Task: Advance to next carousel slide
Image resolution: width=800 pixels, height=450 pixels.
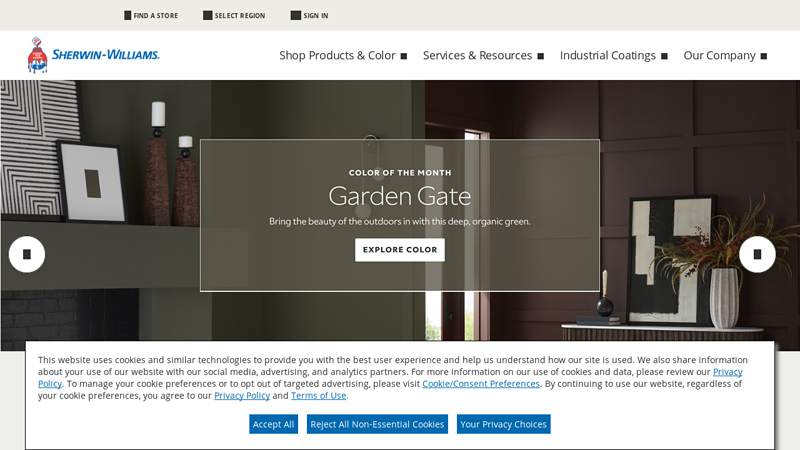Action: [757, 254]
